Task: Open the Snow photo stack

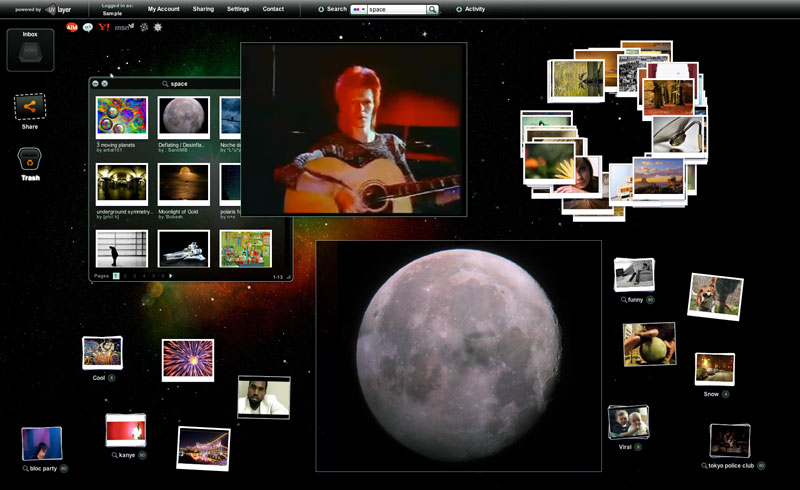Action: point(715,369)
